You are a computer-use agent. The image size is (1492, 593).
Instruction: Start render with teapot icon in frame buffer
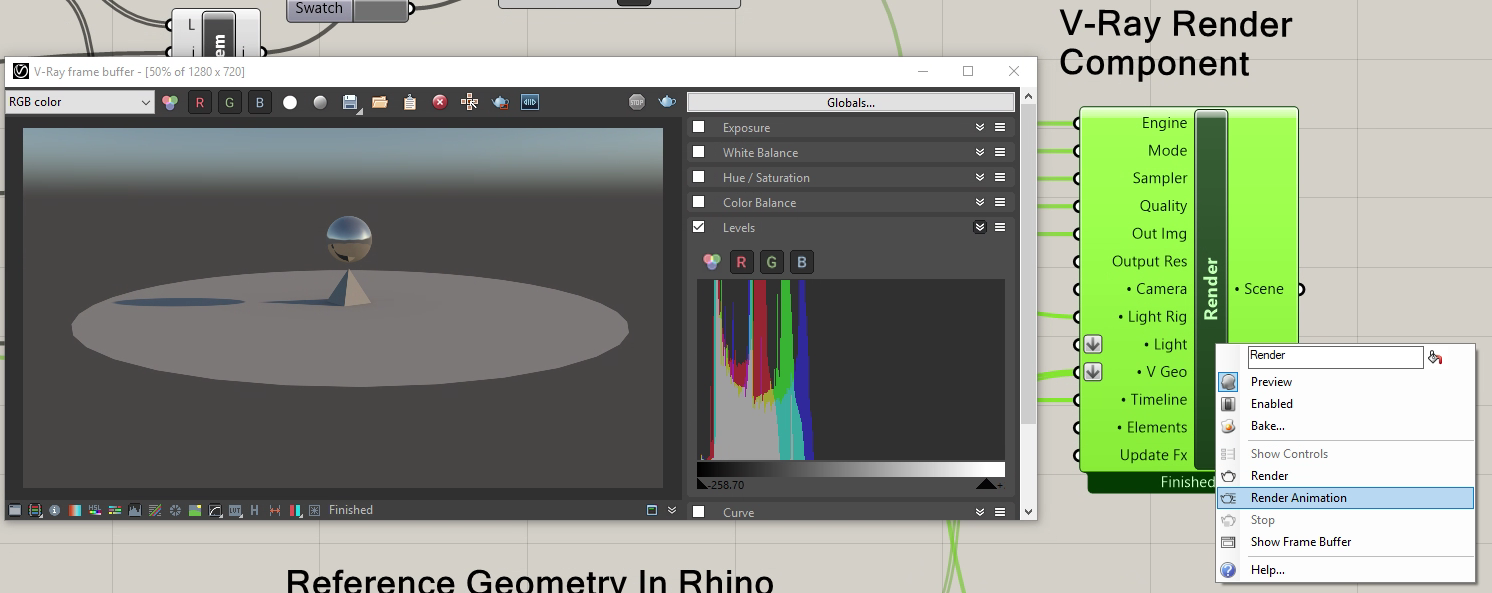[x=667, y=102]
